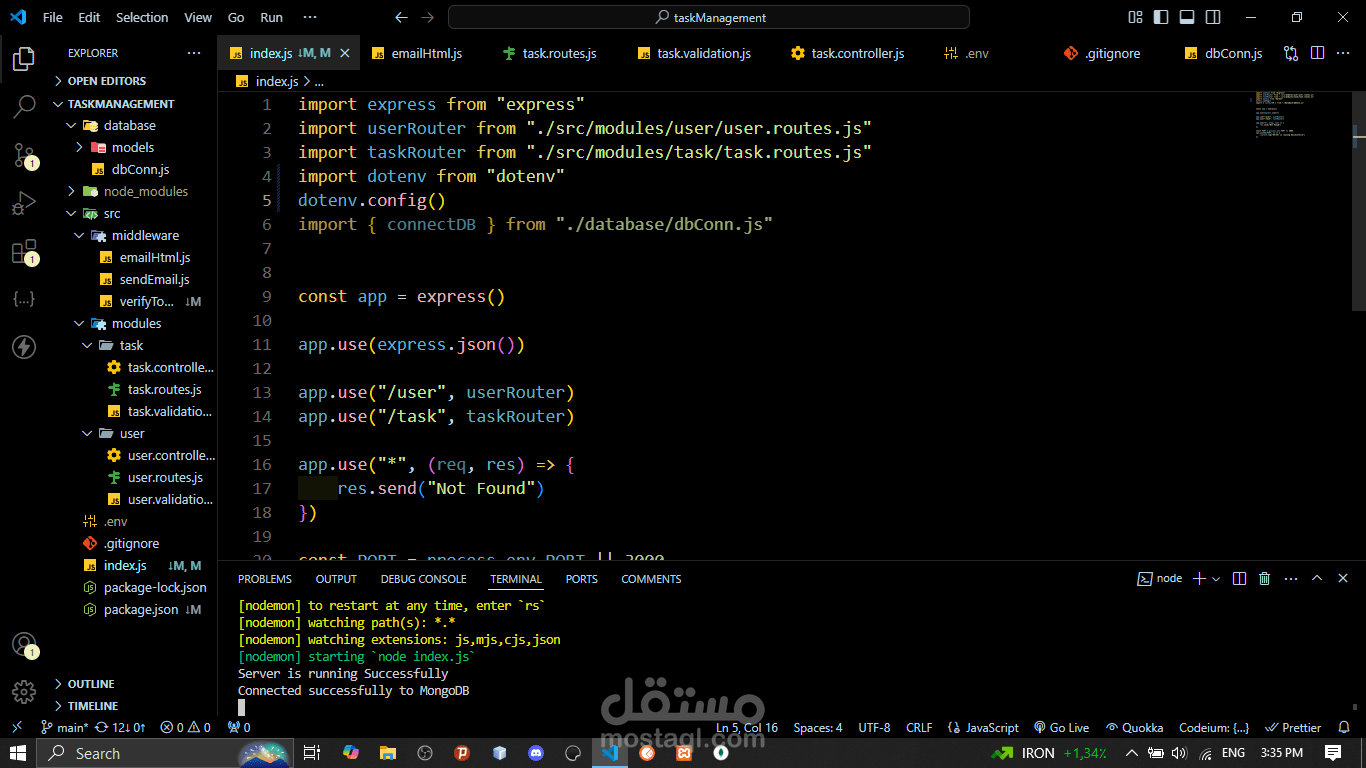Click Spaces: 4 indentation setting
The height and width of the screenshot is (768, 1366).
(818, 727)
